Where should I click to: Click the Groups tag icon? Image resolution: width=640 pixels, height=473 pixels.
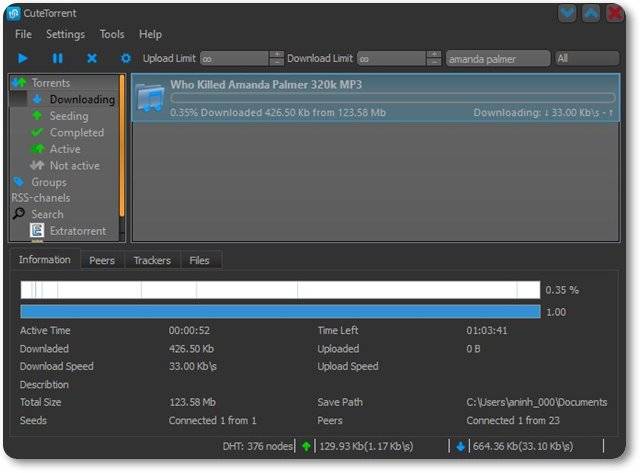click(19, 182)
